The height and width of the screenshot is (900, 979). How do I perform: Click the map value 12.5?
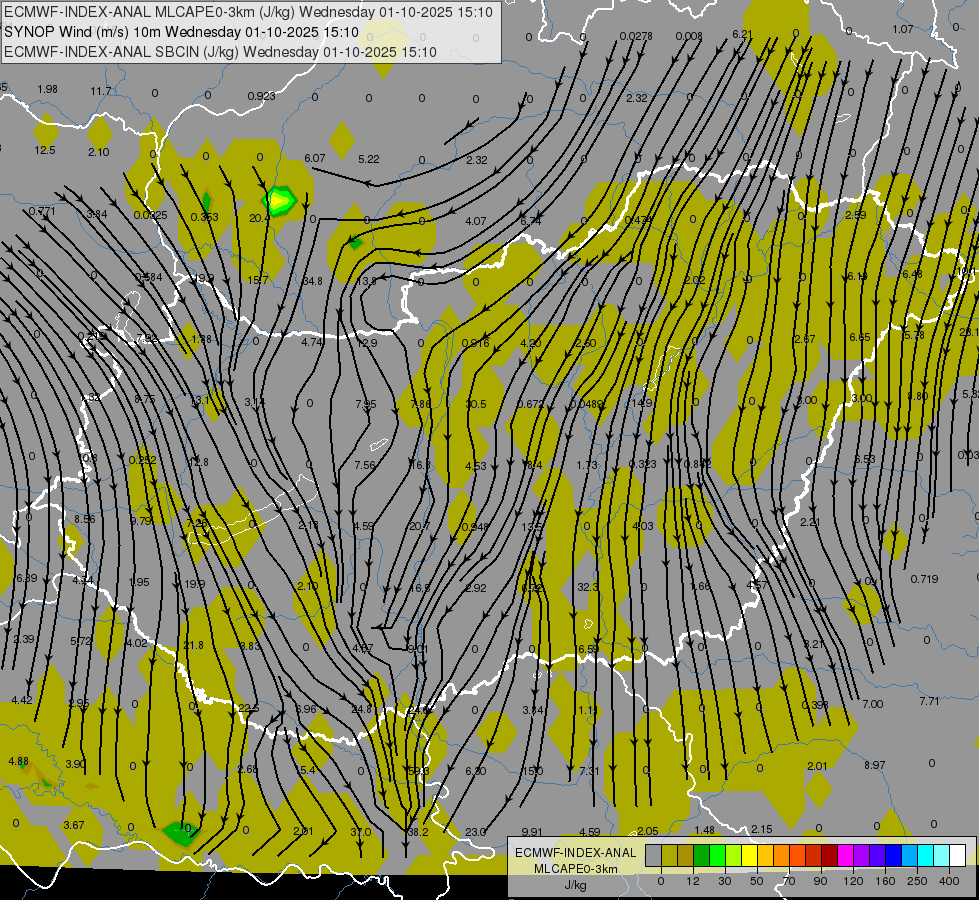coord(45,151)
